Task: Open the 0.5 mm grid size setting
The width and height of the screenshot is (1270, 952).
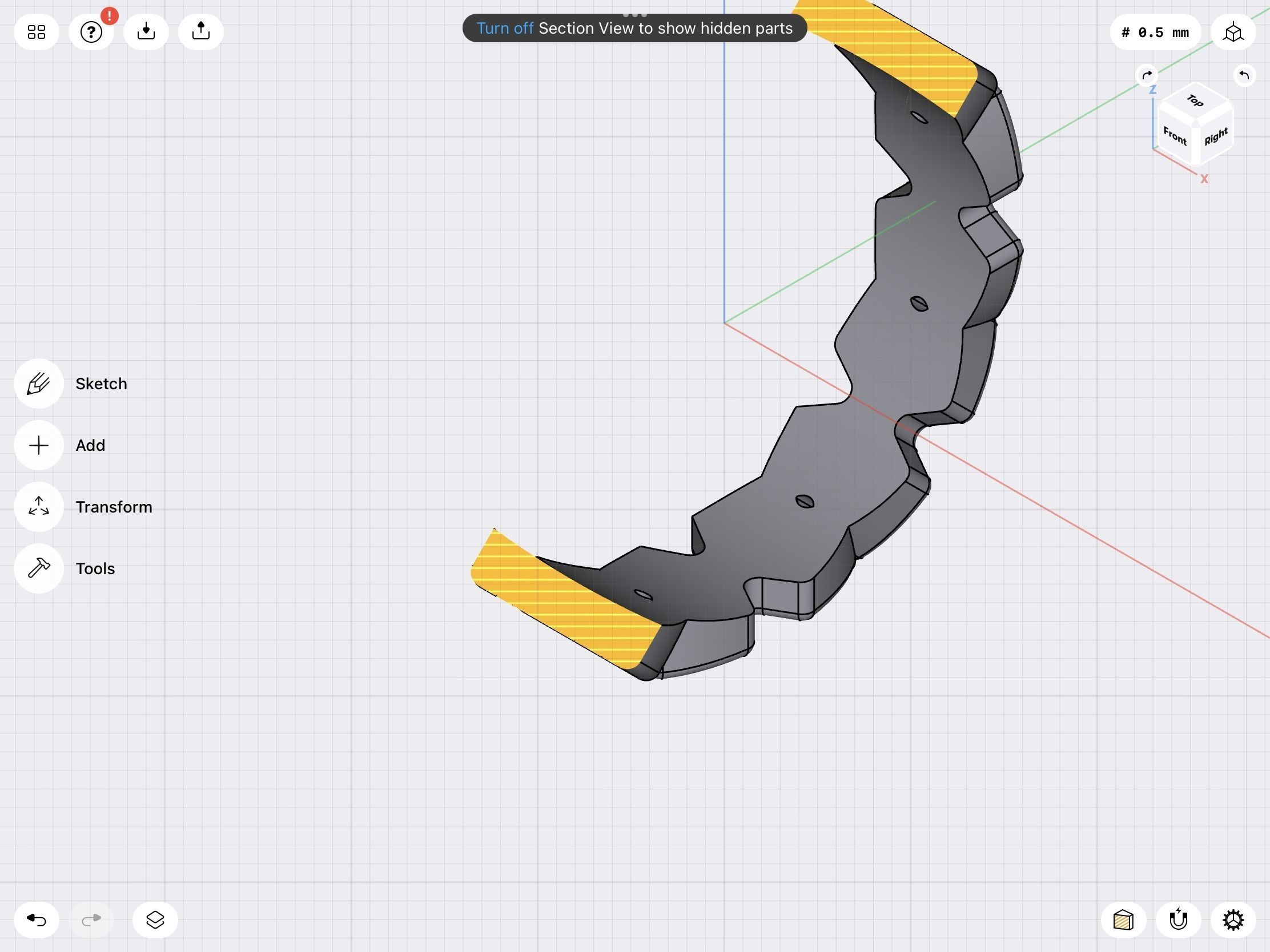Action: (1155, 32)
